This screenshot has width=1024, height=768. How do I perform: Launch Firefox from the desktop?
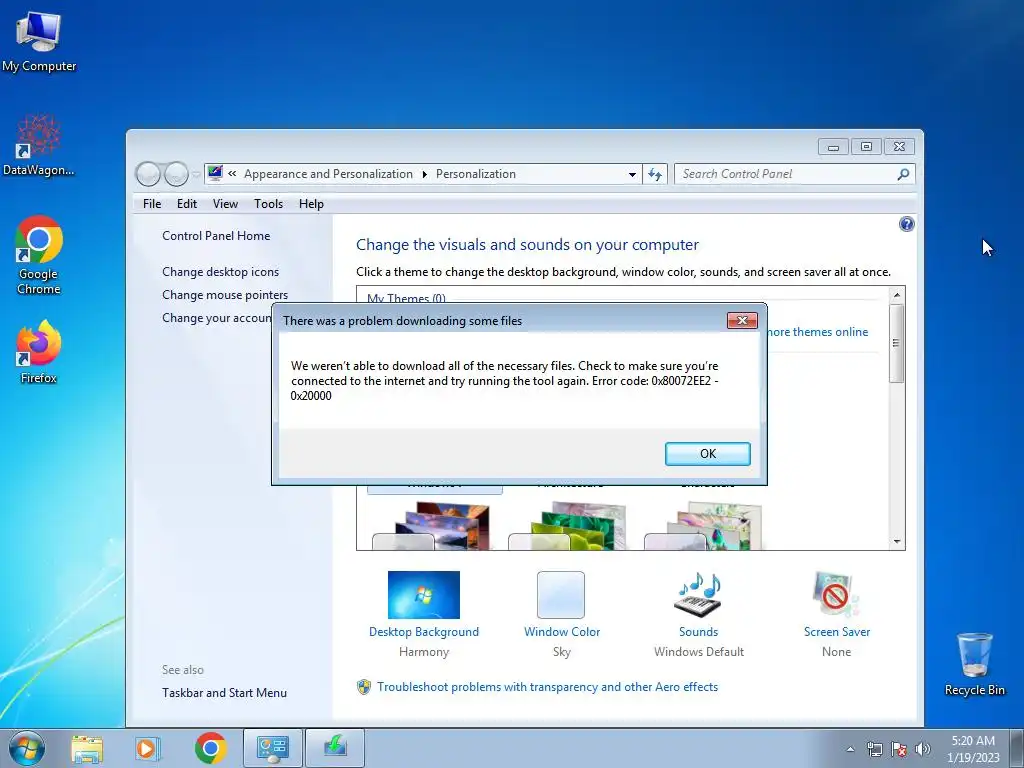[x=39, y=351]
